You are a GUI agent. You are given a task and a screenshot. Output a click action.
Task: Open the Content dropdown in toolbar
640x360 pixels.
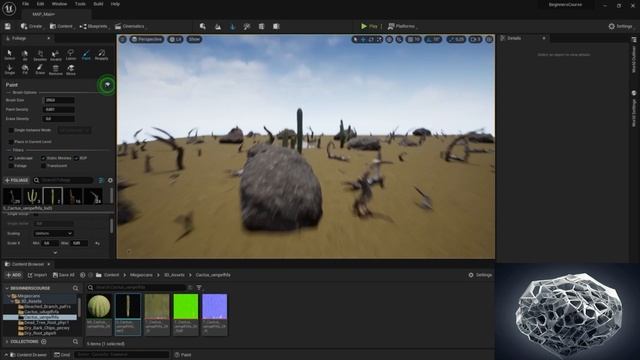(61, 26)
